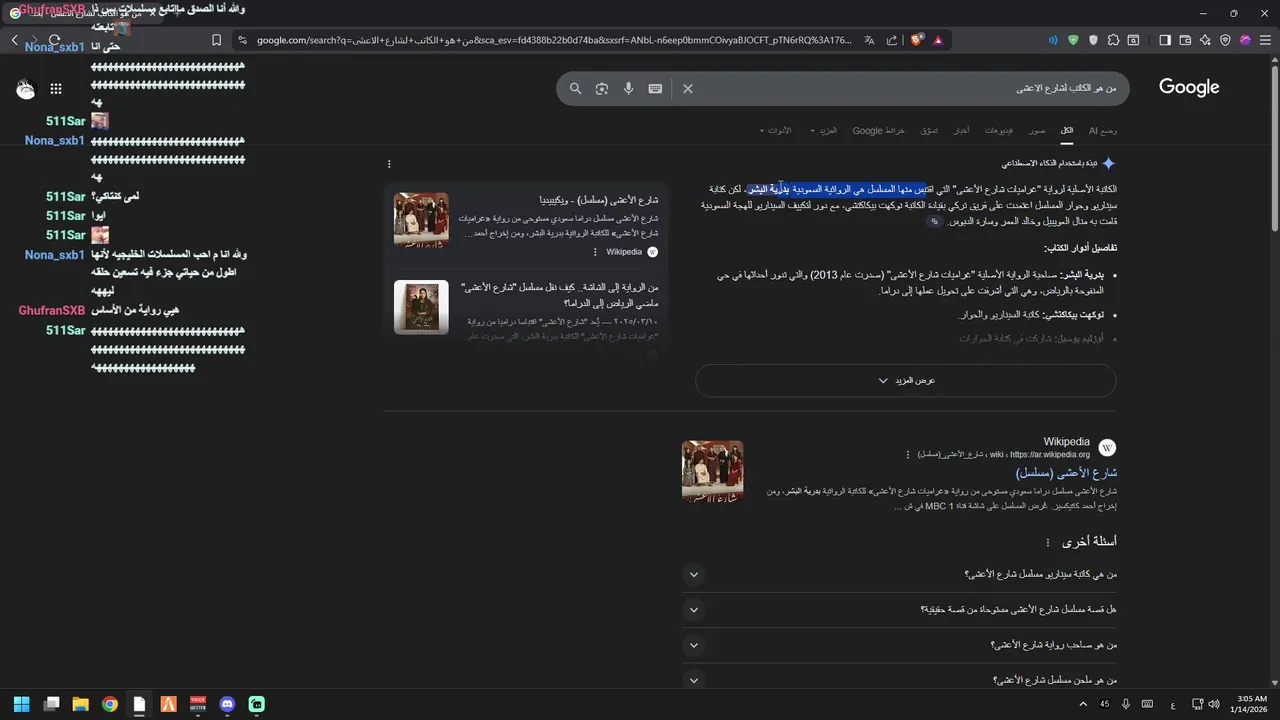
Task: Switch to the وضع AI tab
Action: (1103, 130)
